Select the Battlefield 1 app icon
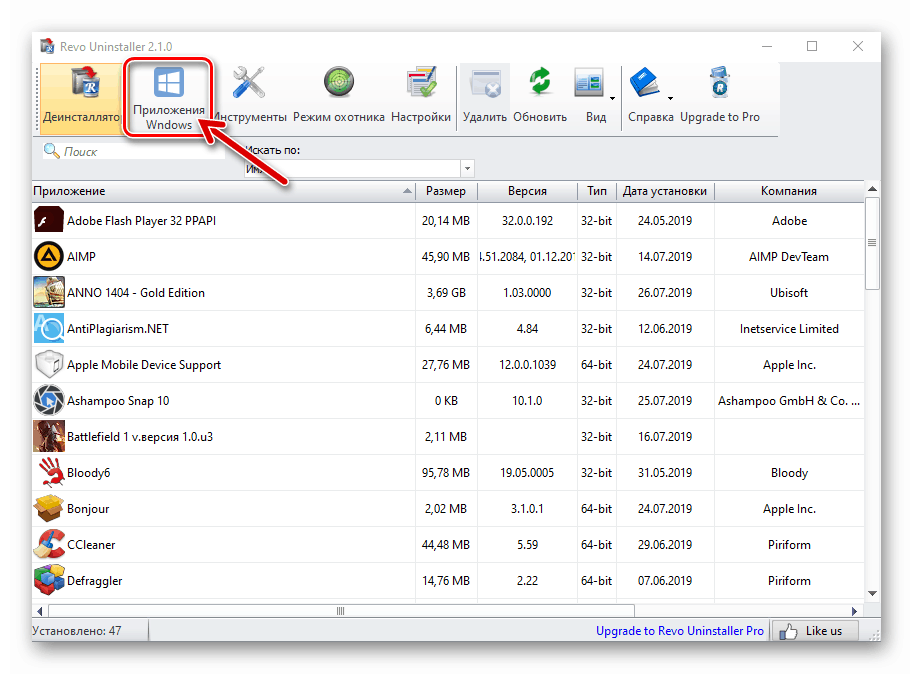The image size is (913, 674). point(48,437)
